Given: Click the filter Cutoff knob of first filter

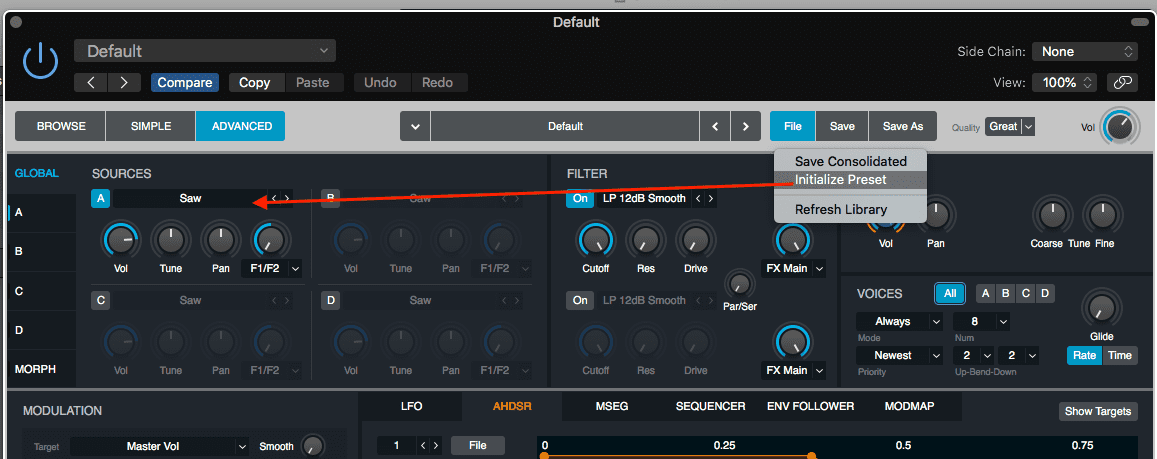Looking at the screenshot, I should tap(596, 238).
